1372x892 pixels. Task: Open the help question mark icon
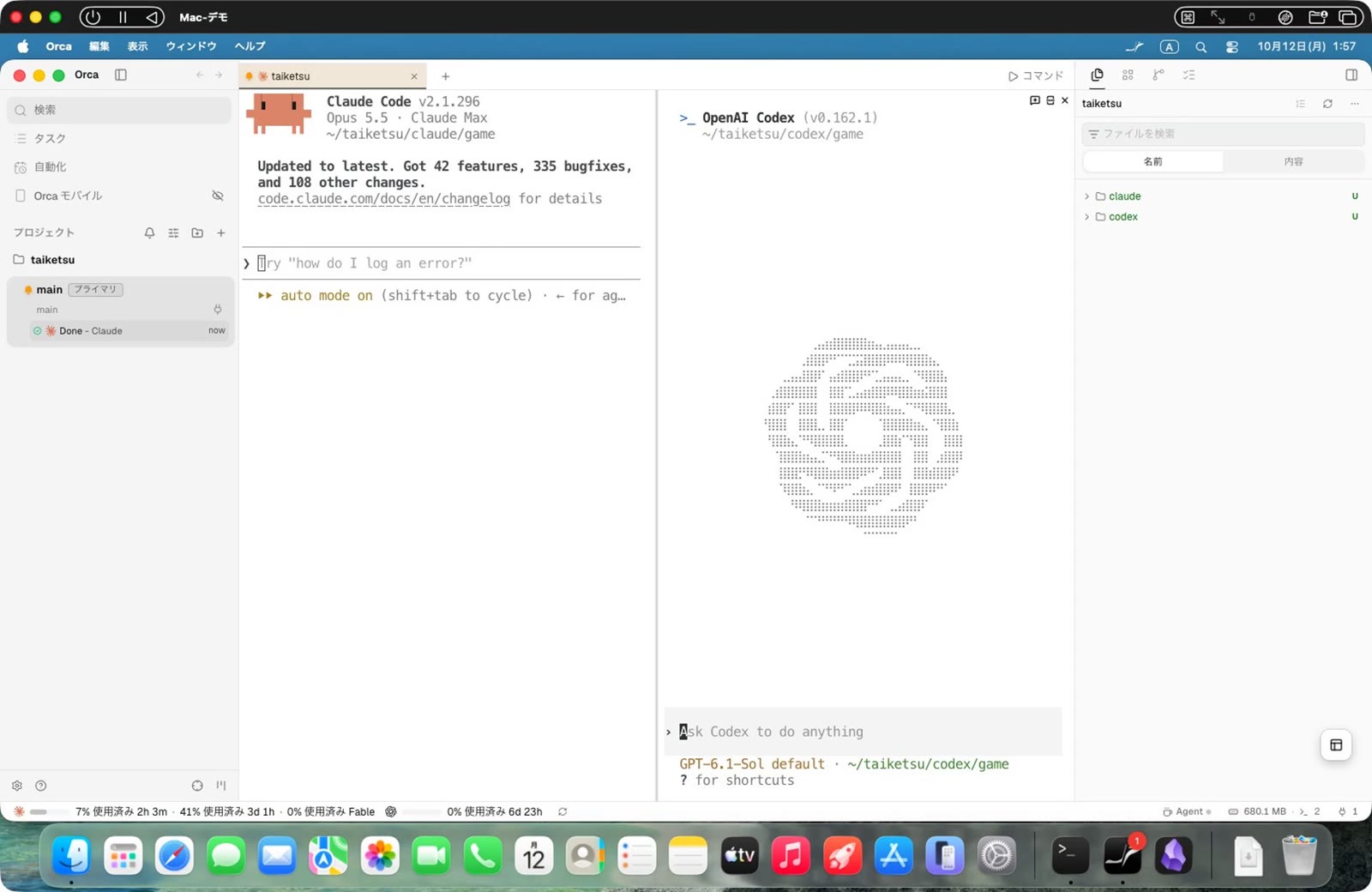[x=40, y=786]
